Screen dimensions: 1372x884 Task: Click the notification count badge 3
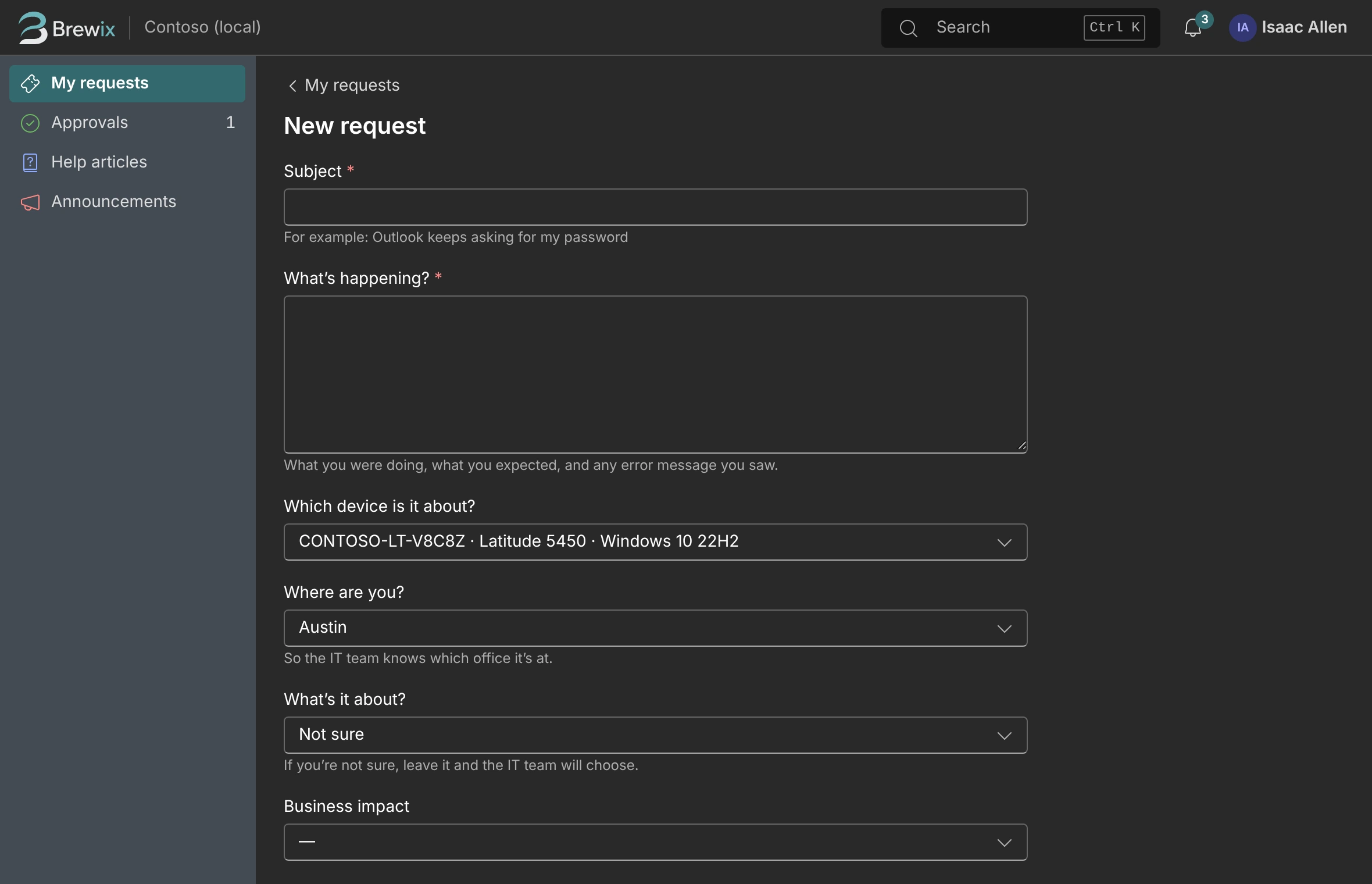click(x=1205, y=19)
